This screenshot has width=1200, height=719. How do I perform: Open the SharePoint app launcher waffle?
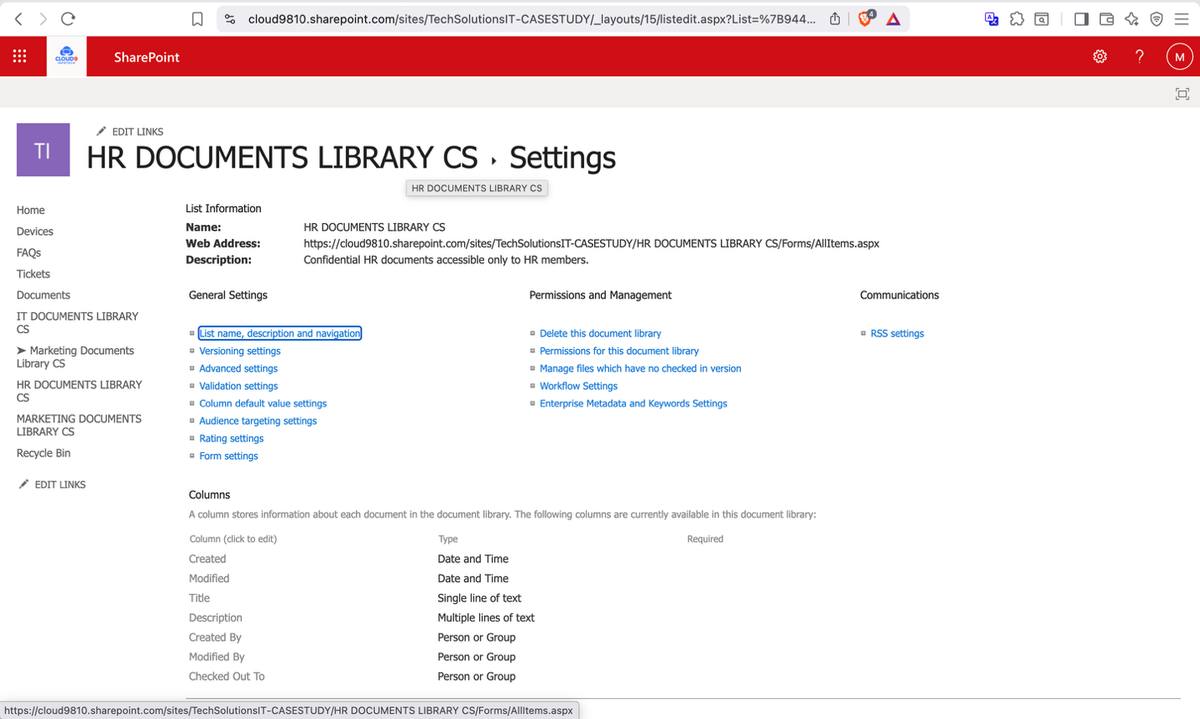[19, 57]
